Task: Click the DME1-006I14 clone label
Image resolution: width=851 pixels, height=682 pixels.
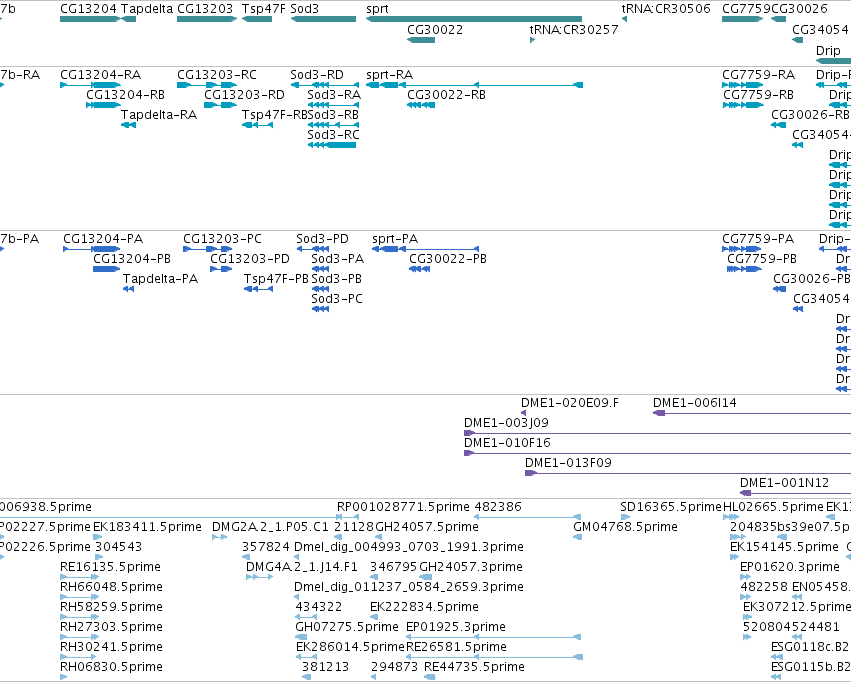Action: [x=695, y=403]
